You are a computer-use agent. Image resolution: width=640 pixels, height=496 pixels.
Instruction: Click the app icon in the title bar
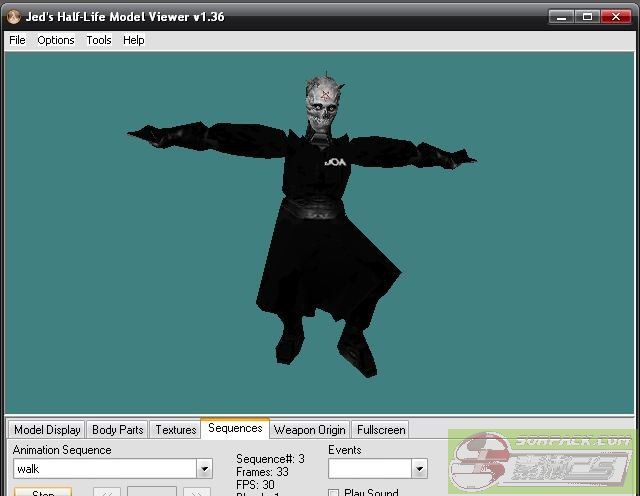12,16
